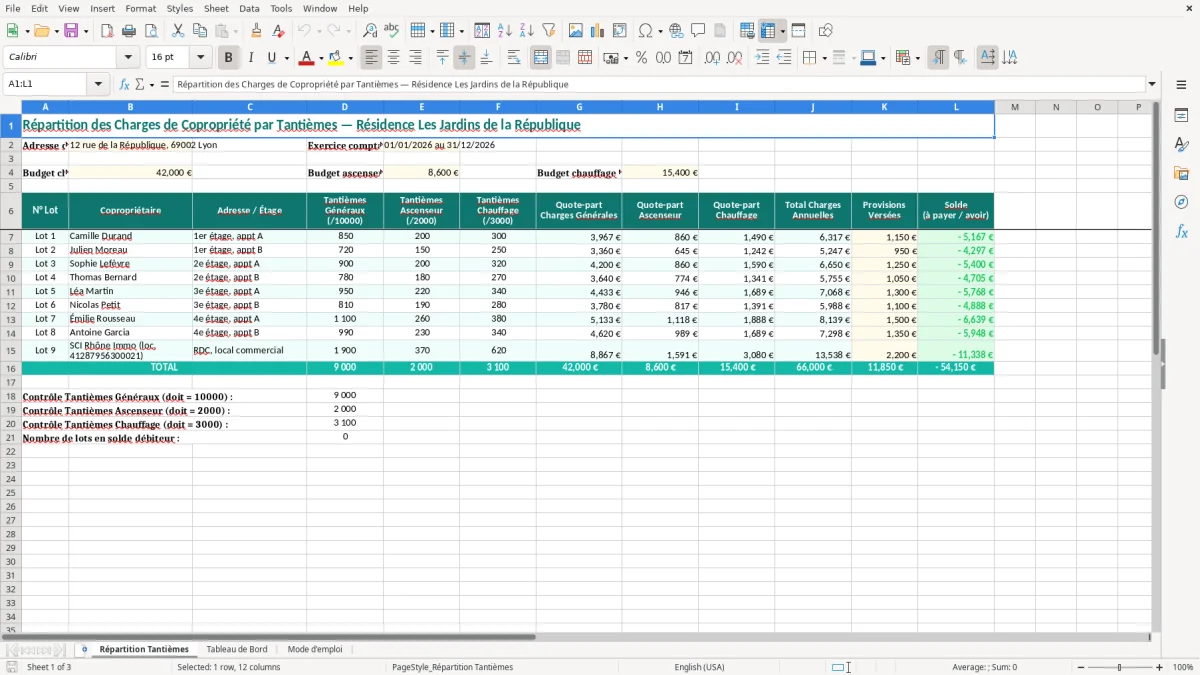
Task: Click the Print icon
Action: point(128,31)
